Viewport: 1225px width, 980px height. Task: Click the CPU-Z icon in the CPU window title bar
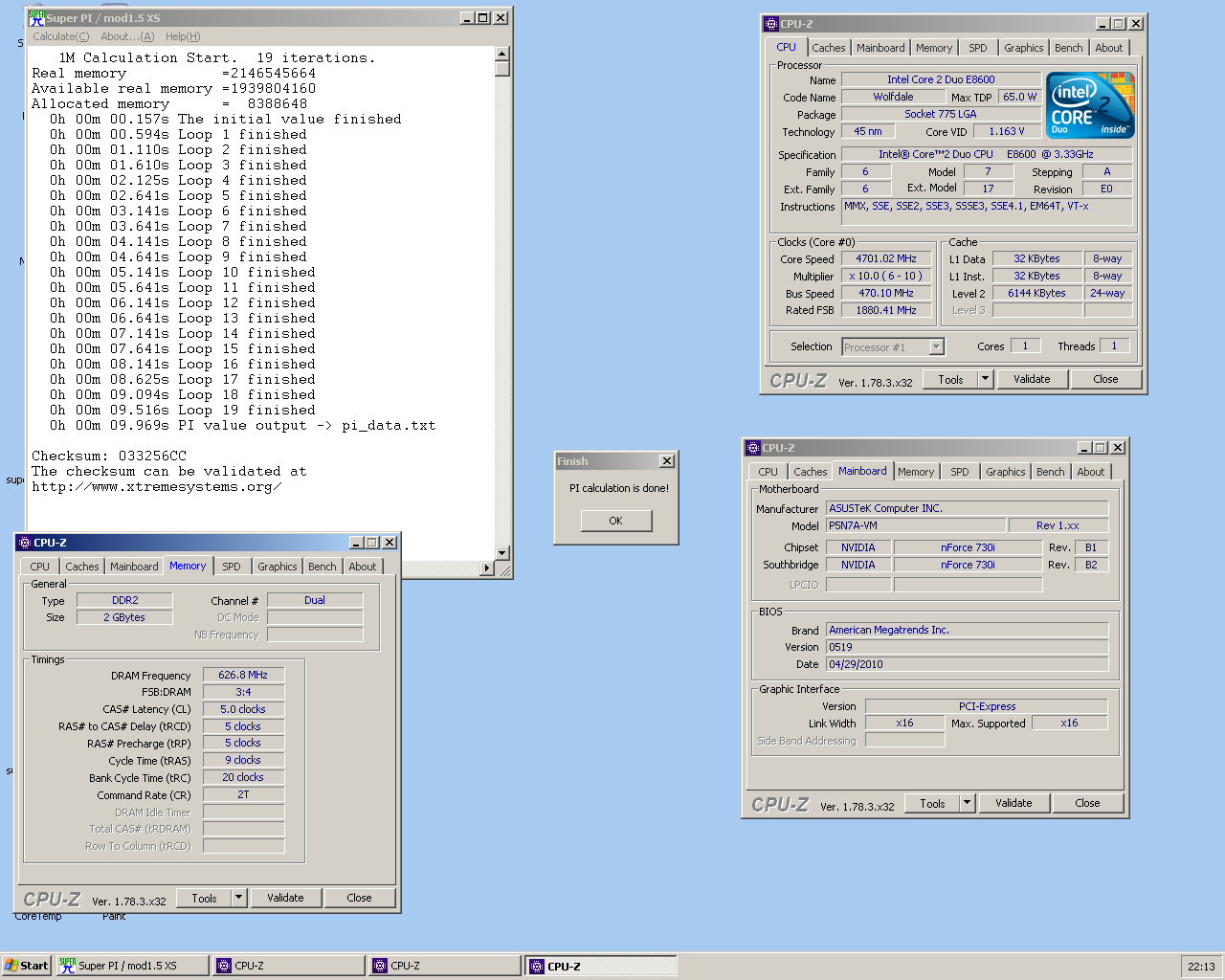click(x=771, y=24)
